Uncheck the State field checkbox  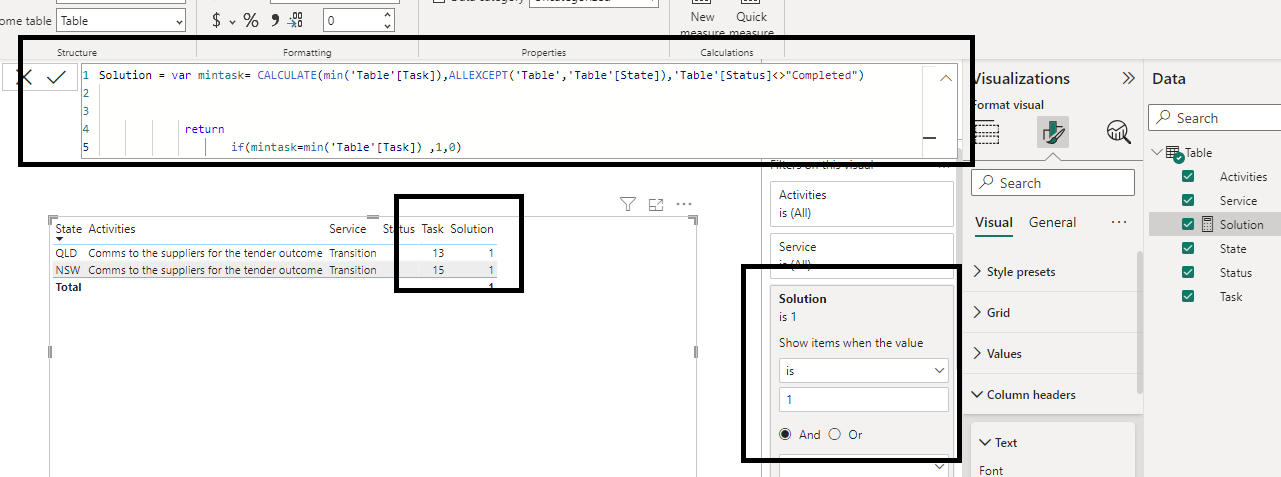1188,248
